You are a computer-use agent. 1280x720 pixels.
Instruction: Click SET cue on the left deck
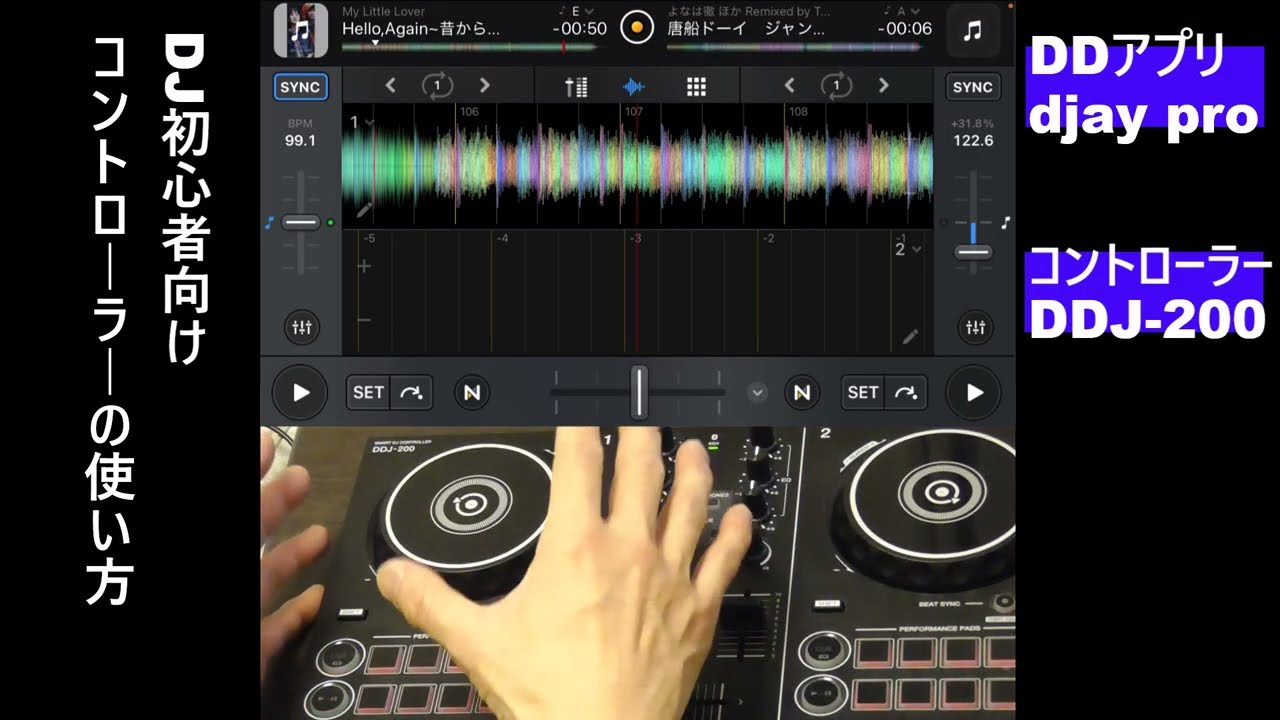(368, 393)
